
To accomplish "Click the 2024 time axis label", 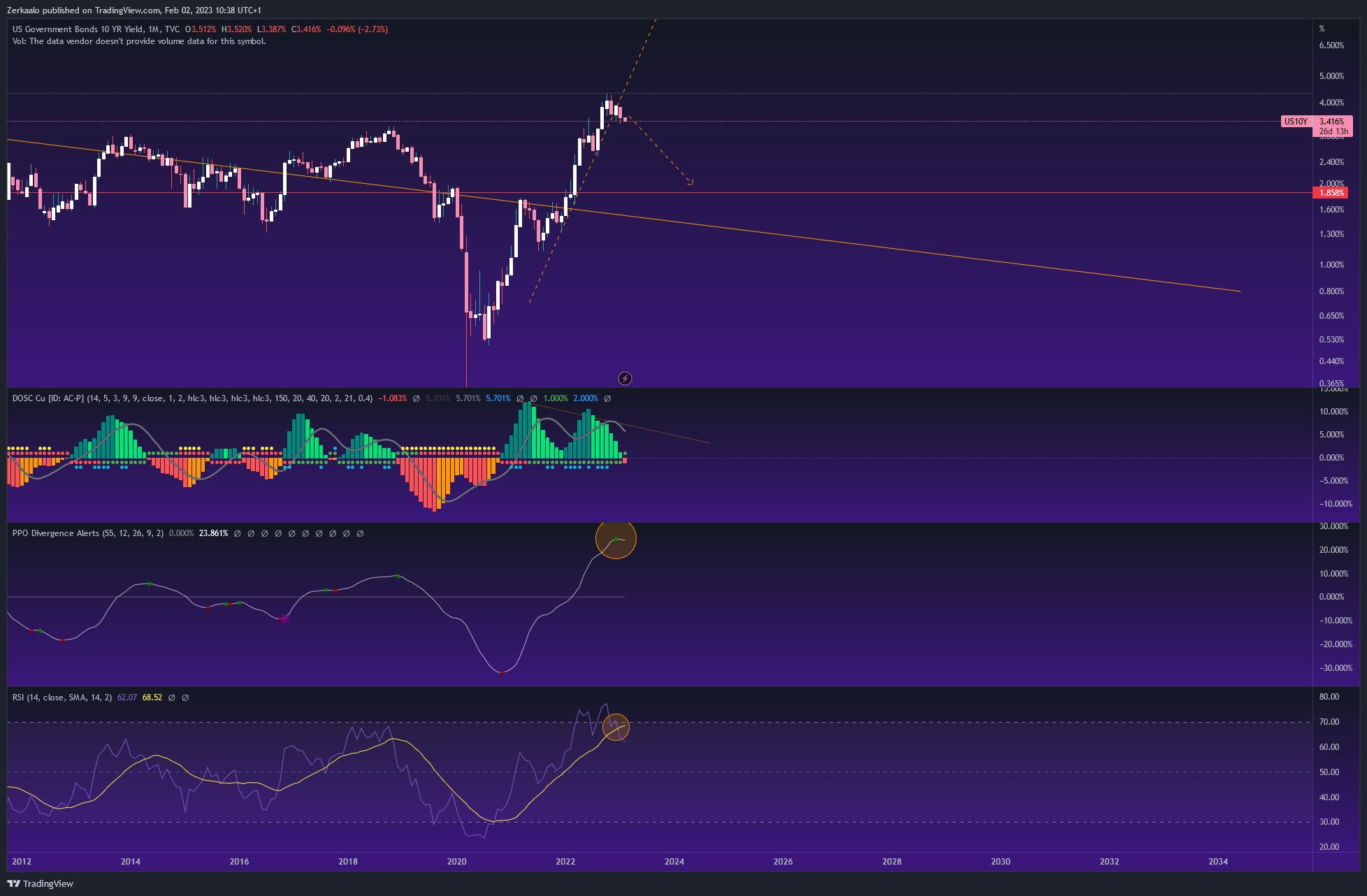I will click(x=674, y=861).
